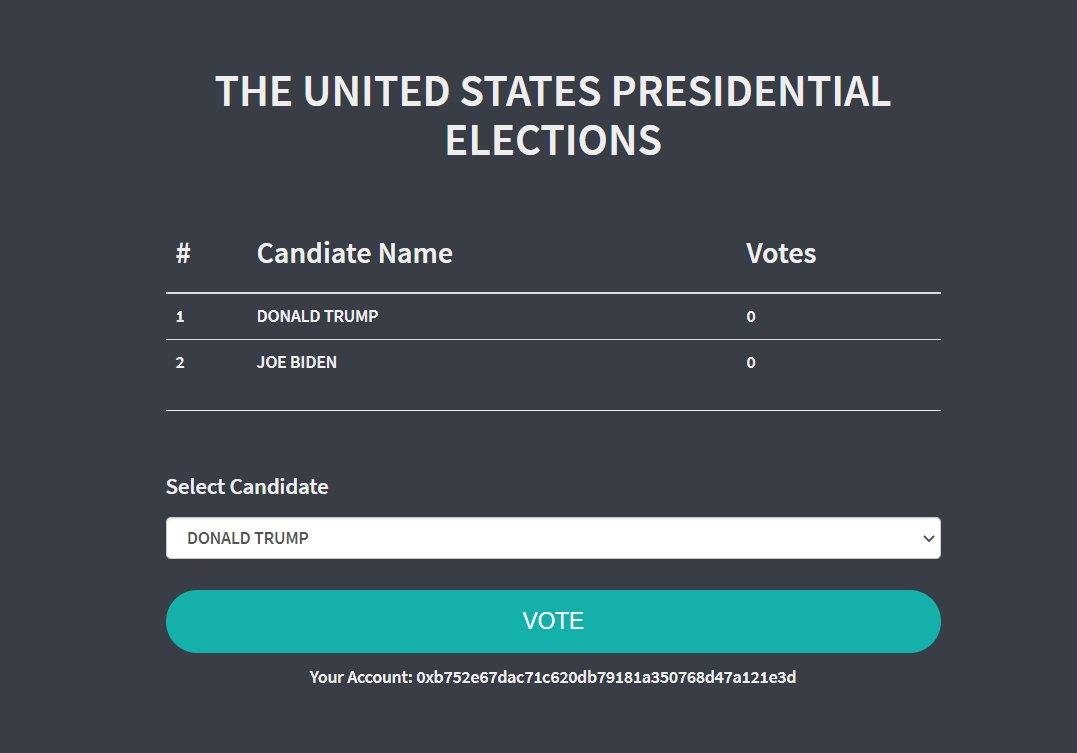Screen dimensions: 1077x753
Task: Click the Select Candidate label
Action: pyautogui.click(x=246, y=486)
